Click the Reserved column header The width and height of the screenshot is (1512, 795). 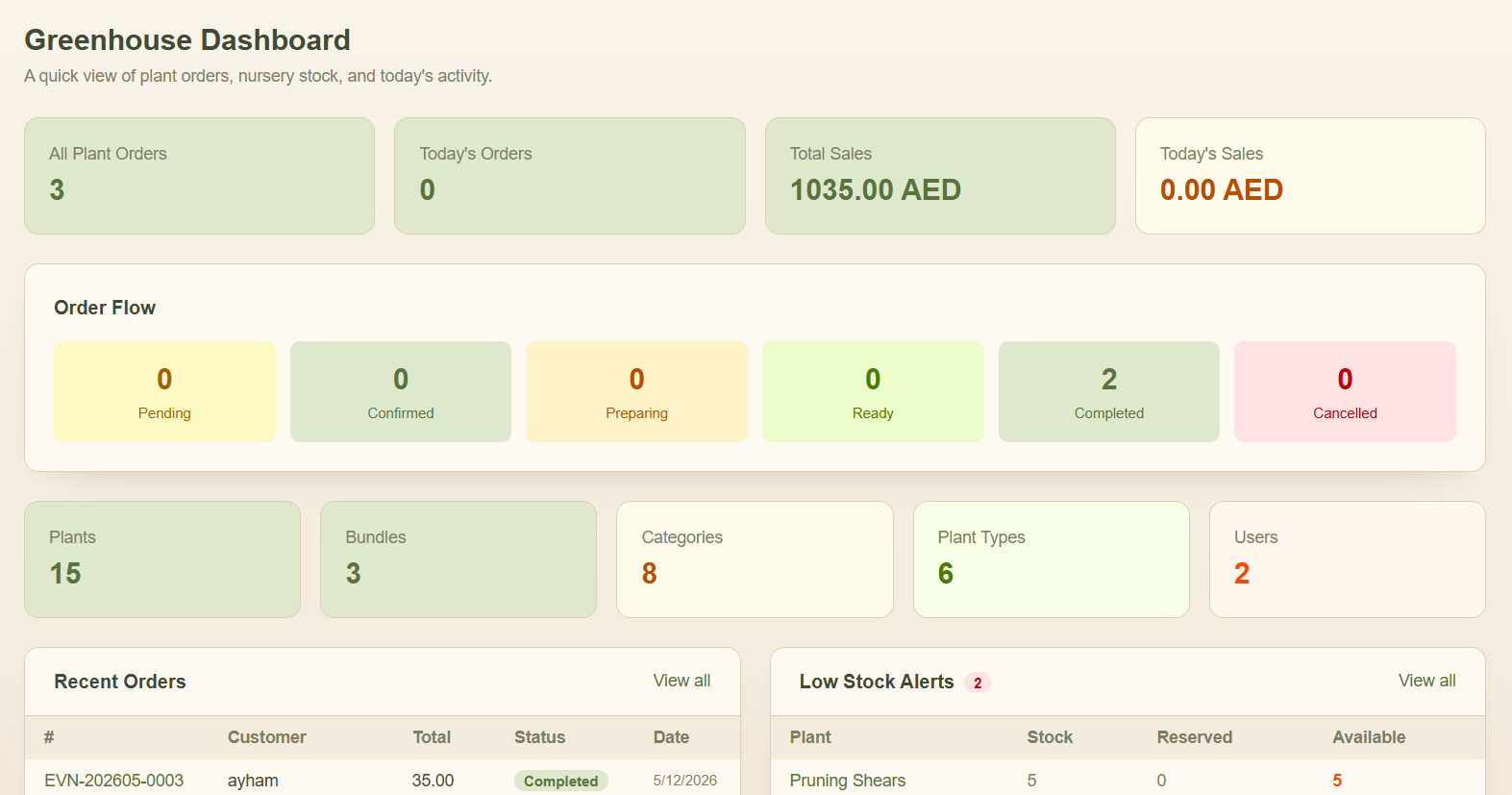pos(1195,737)
